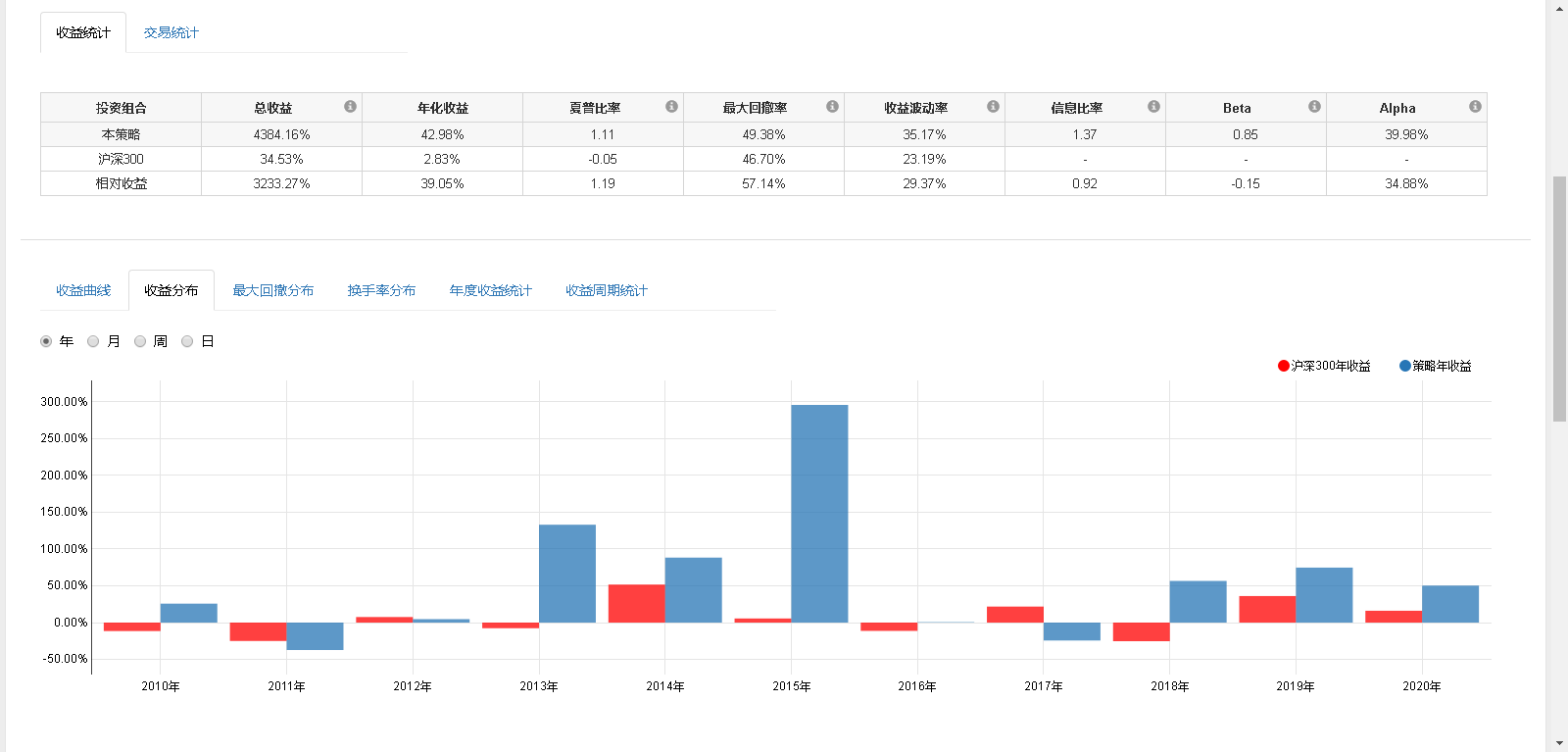Switch to 换手率分布 tab
1568x752 pixels.
click(x=381, y=290)
